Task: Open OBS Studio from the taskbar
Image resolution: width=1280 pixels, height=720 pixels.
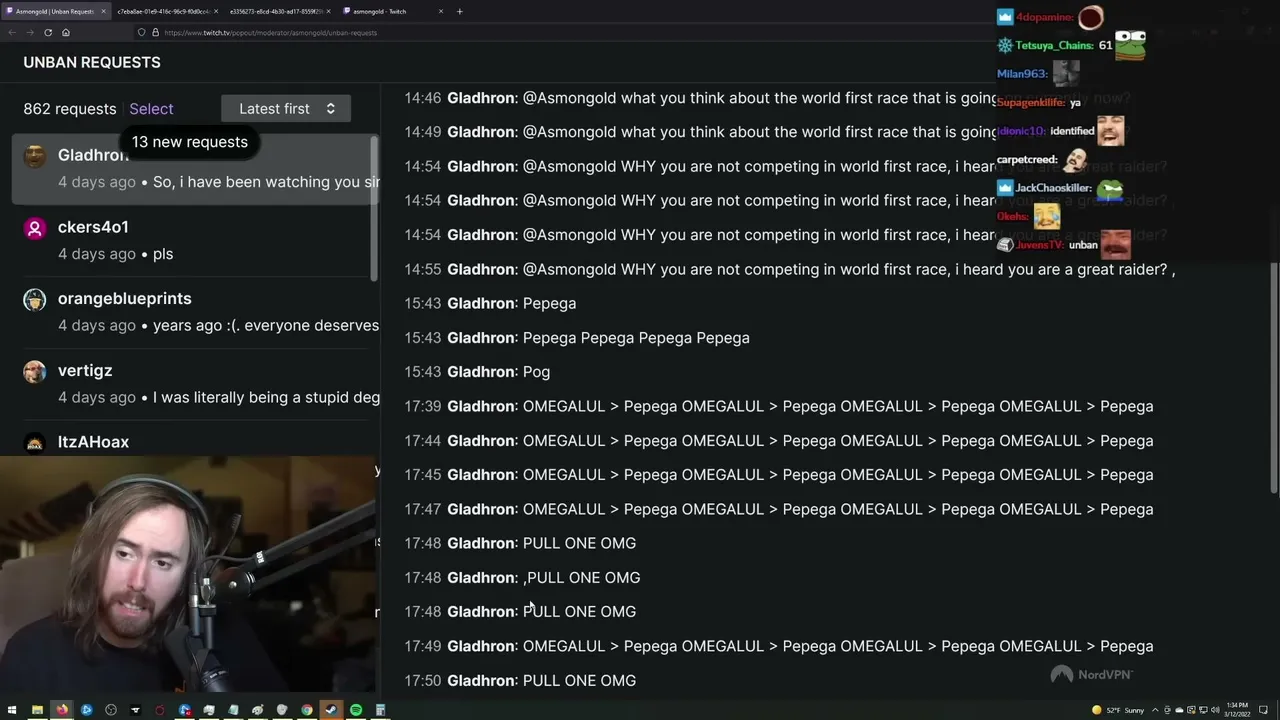Action: pyautogui.click(x=111, y=710)
